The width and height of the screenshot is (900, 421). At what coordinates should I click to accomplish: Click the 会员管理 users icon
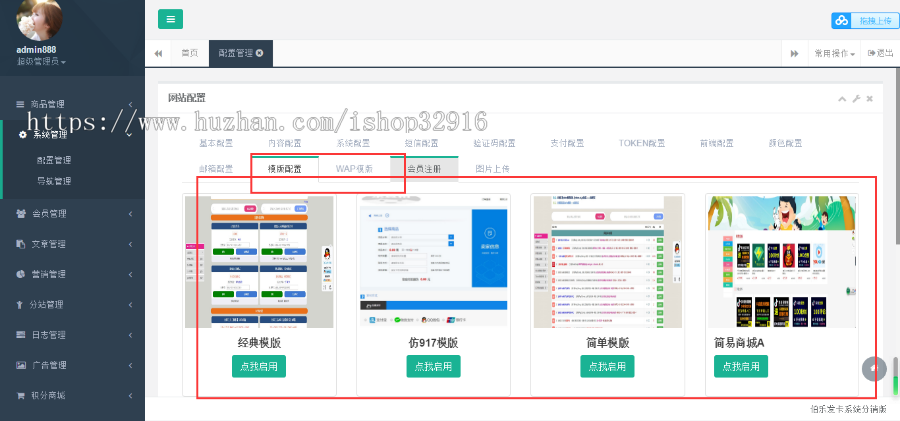pos(21,214)
